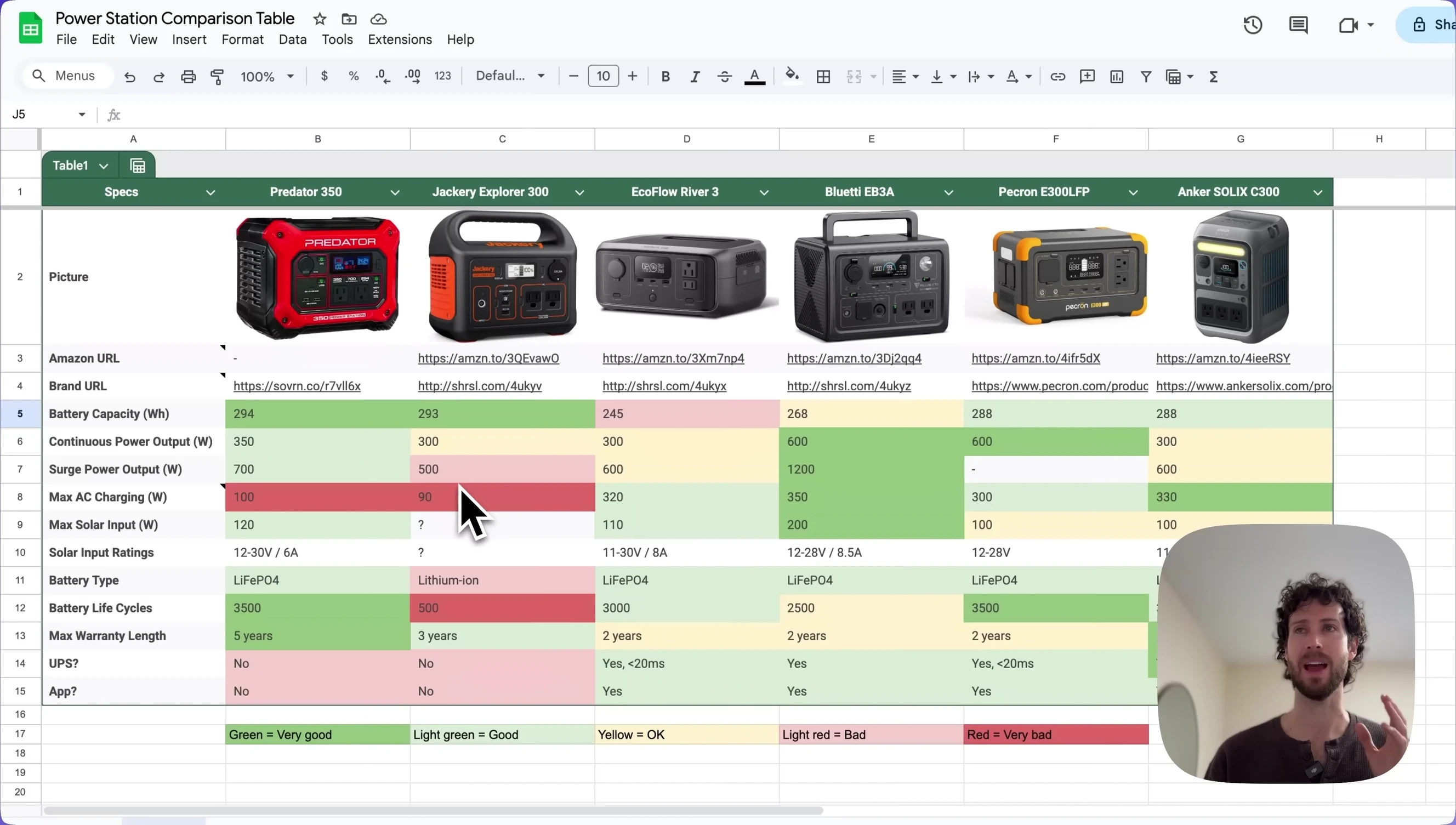This screenshot has height=825, width=1456.
Task: Open the Insert menu
Action: tap(189, 39)
